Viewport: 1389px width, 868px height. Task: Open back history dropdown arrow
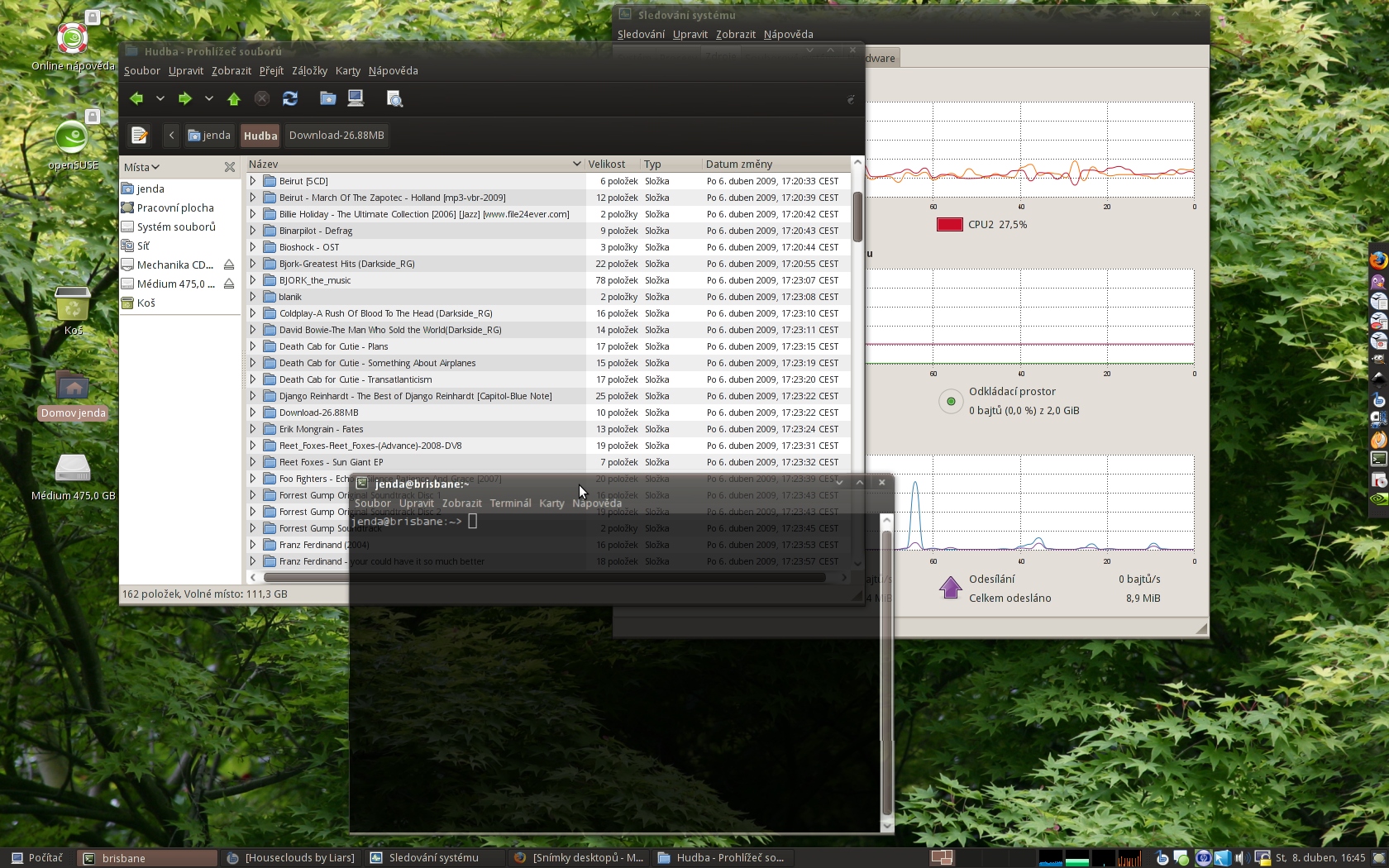point(160,98)
